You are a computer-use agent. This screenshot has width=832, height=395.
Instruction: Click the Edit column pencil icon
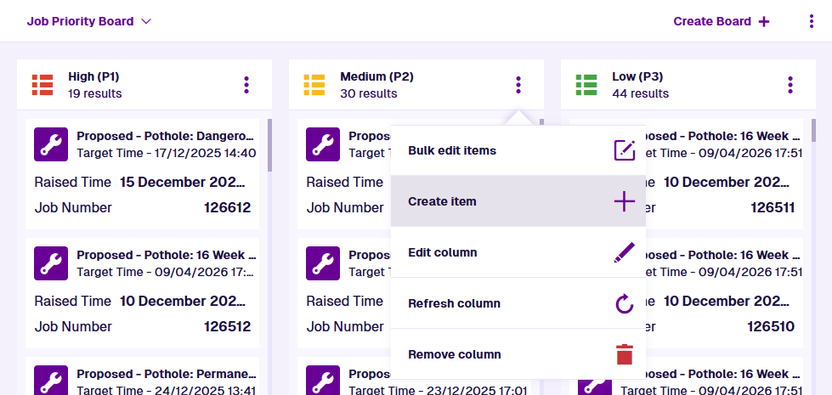pyautogui.click(x=625, y=252)
